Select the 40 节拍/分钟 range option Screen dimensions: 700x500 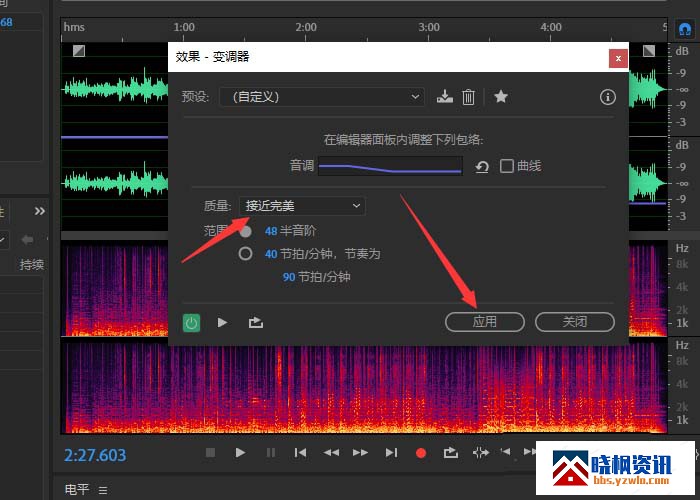point(245,254)
